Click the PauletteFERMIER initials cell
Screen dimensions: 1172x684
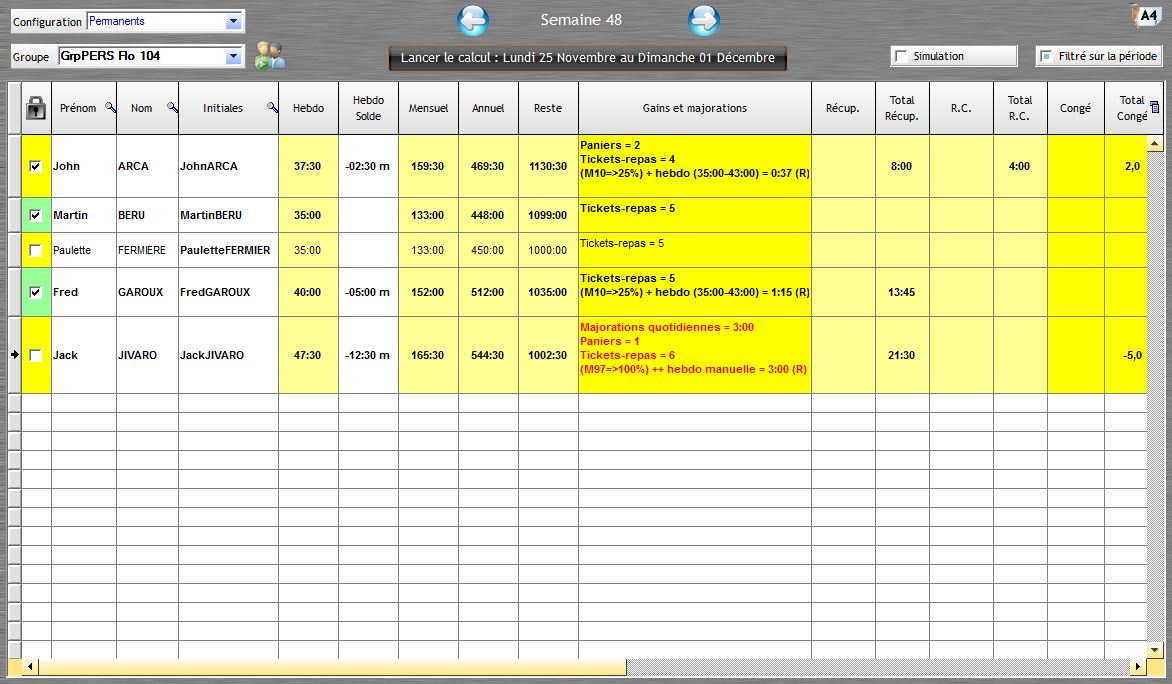[228, 250]
